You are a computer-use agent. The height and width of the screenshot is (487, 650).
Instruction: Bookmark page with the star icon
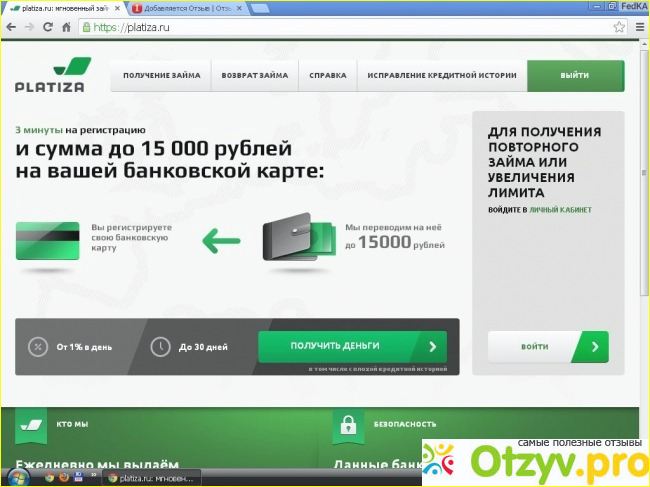pos(618,27)
